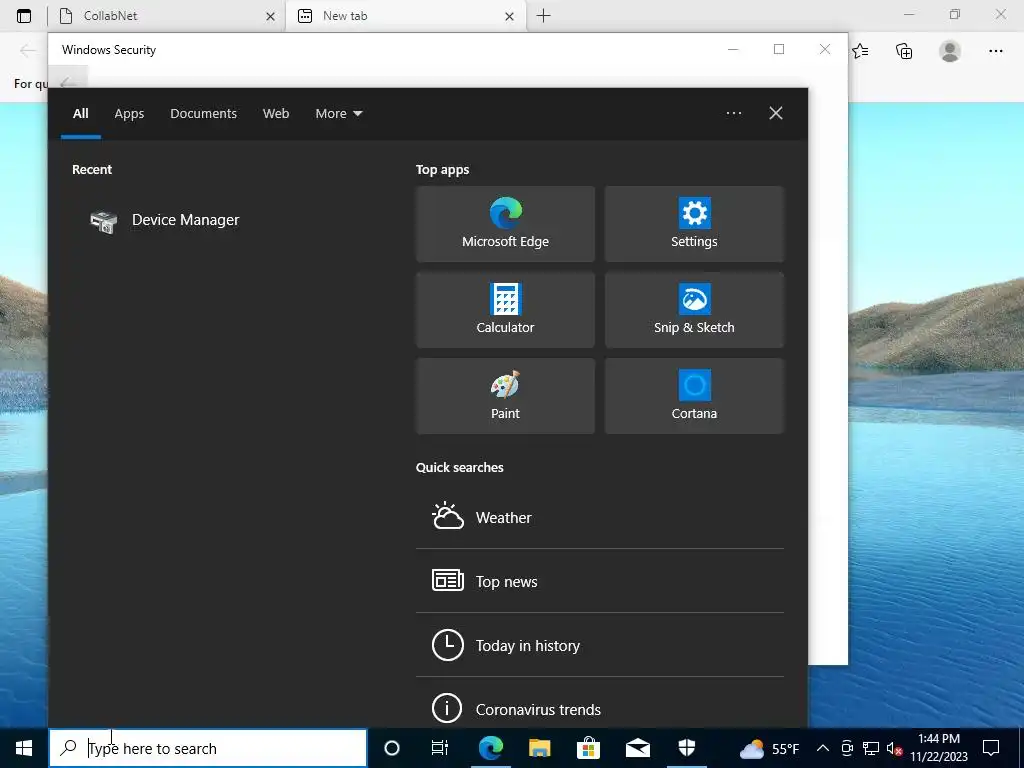Open Microsoft Edge from Top apps

coord(505,224)
